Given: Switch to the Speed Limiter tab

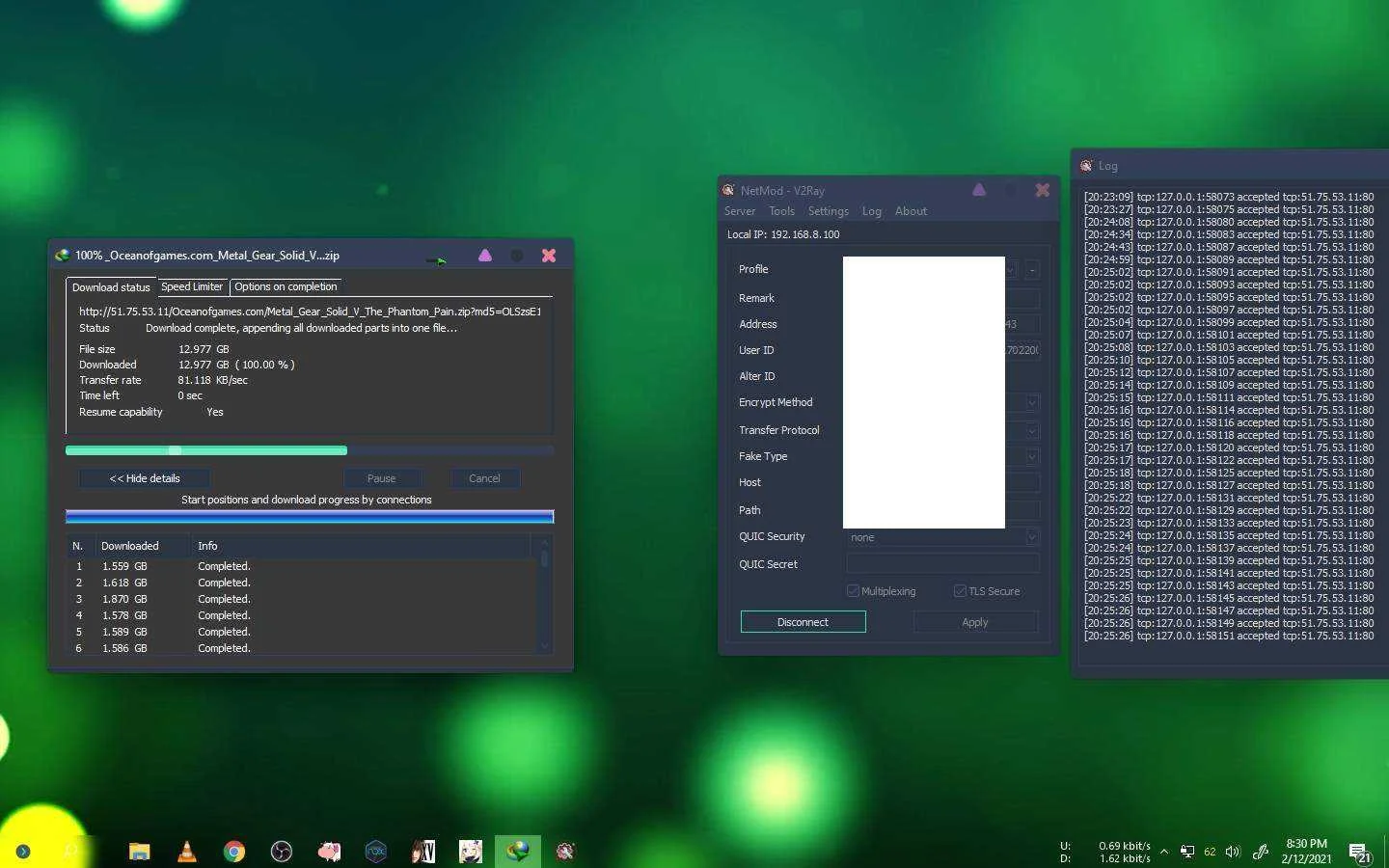Looking at the screenshot, I should 192,286.
